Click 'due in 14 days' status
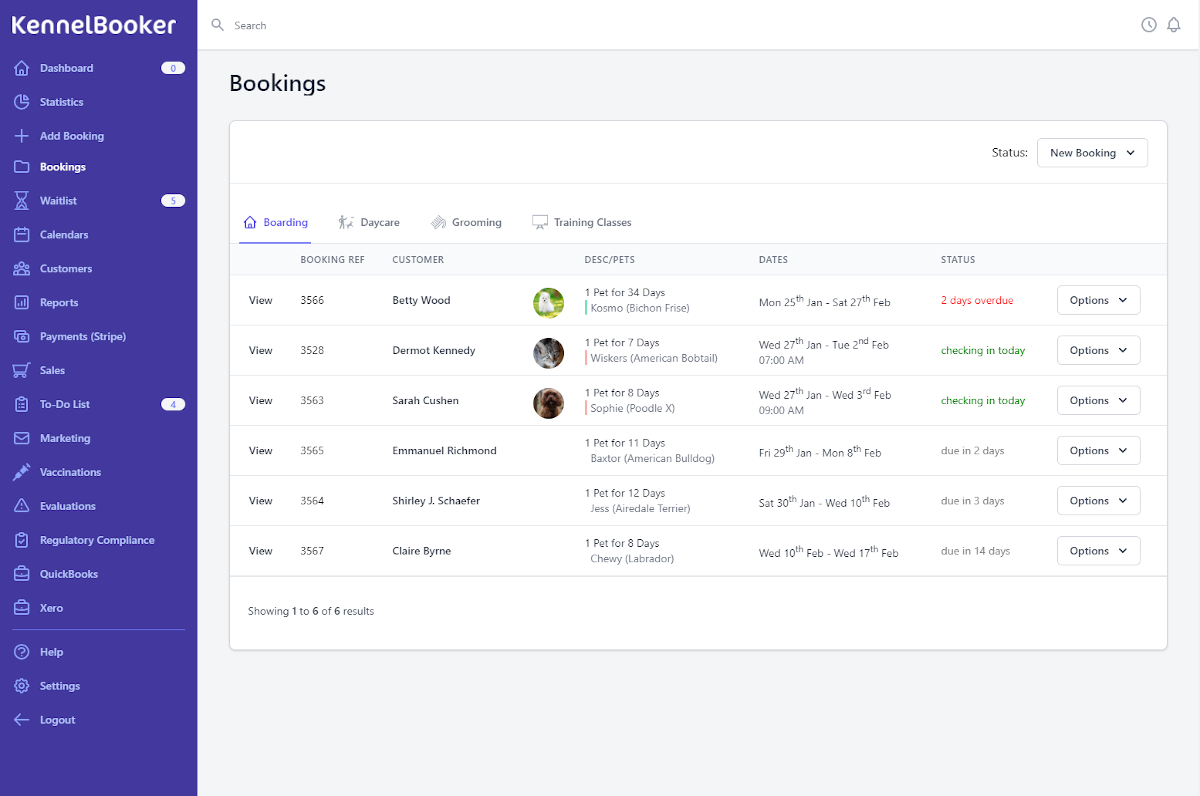The image size is (1200, 796). coord(975,550)
